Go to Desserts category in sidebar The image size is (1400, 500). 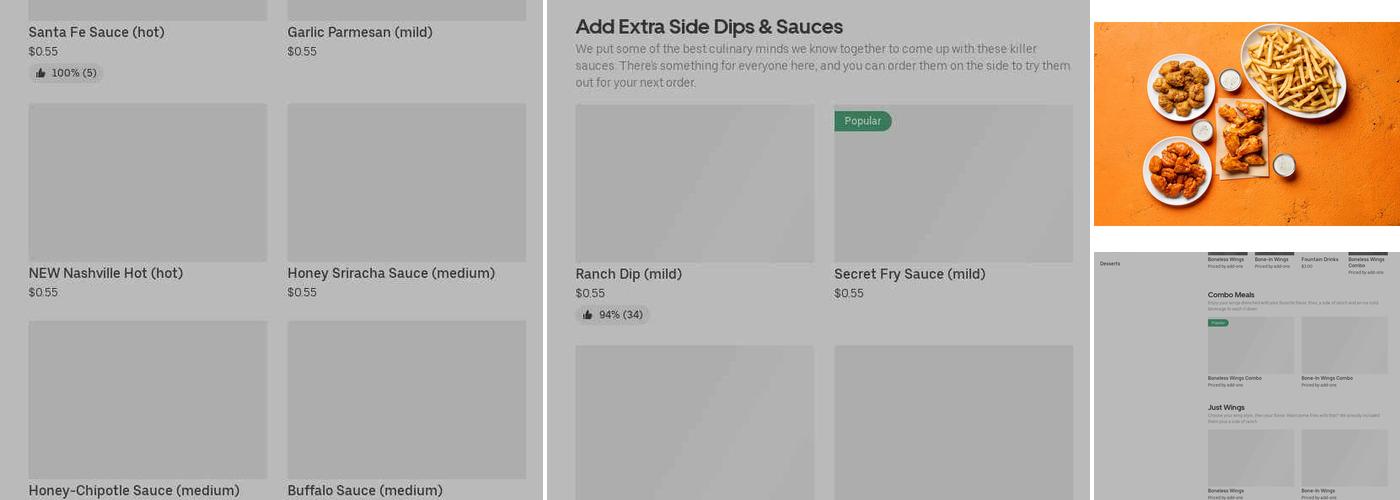(1110, 264)
